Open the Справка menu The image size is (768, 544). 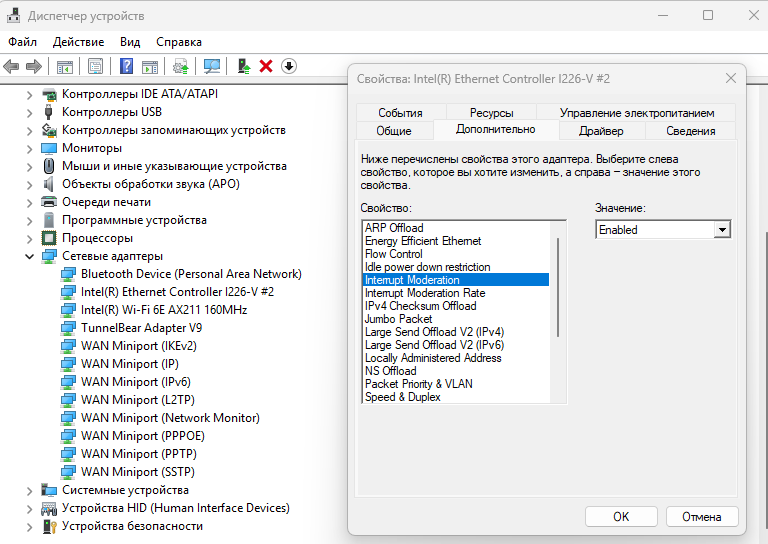pos(179,42)
